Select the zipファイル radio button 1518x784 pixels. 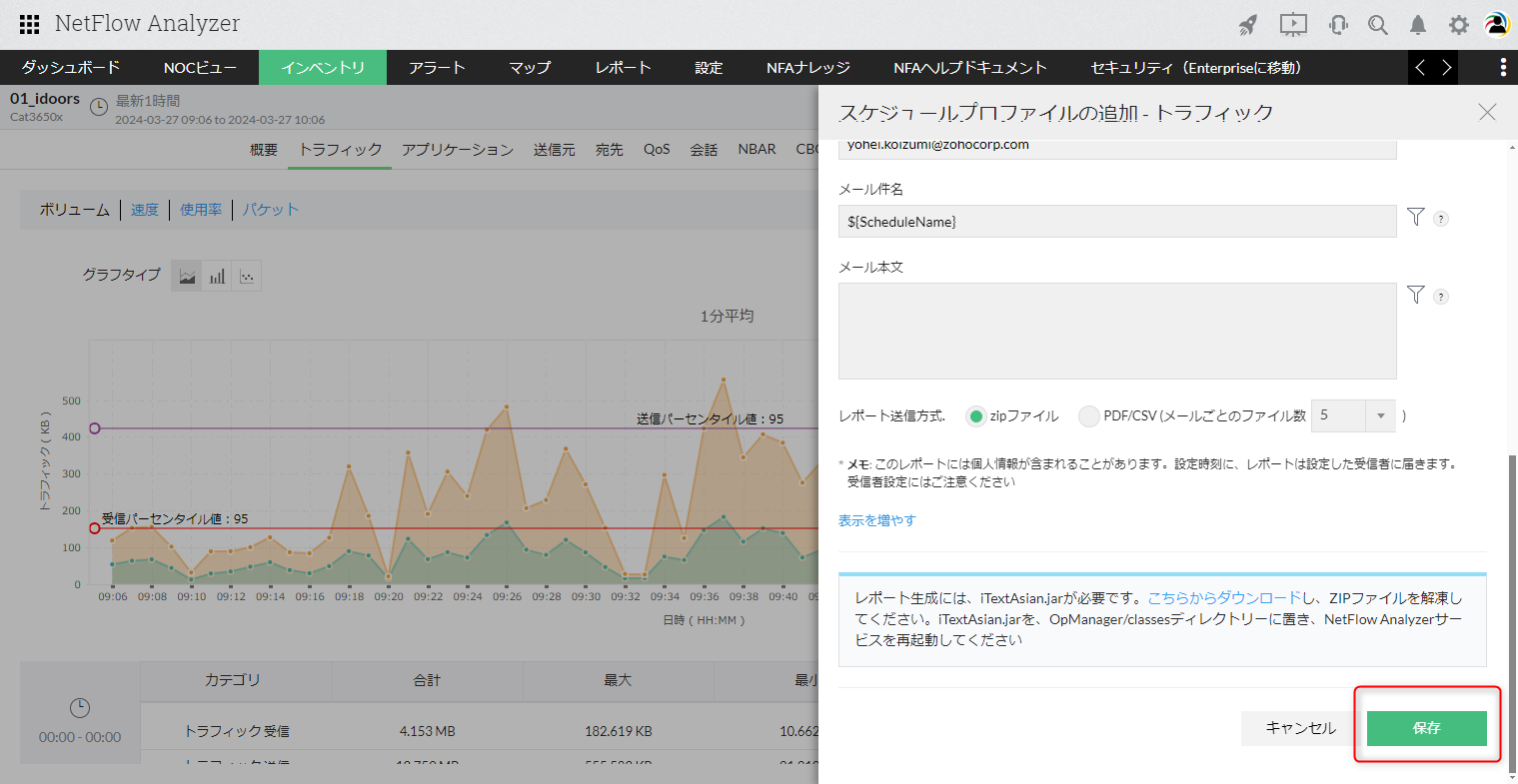(976, 416)
